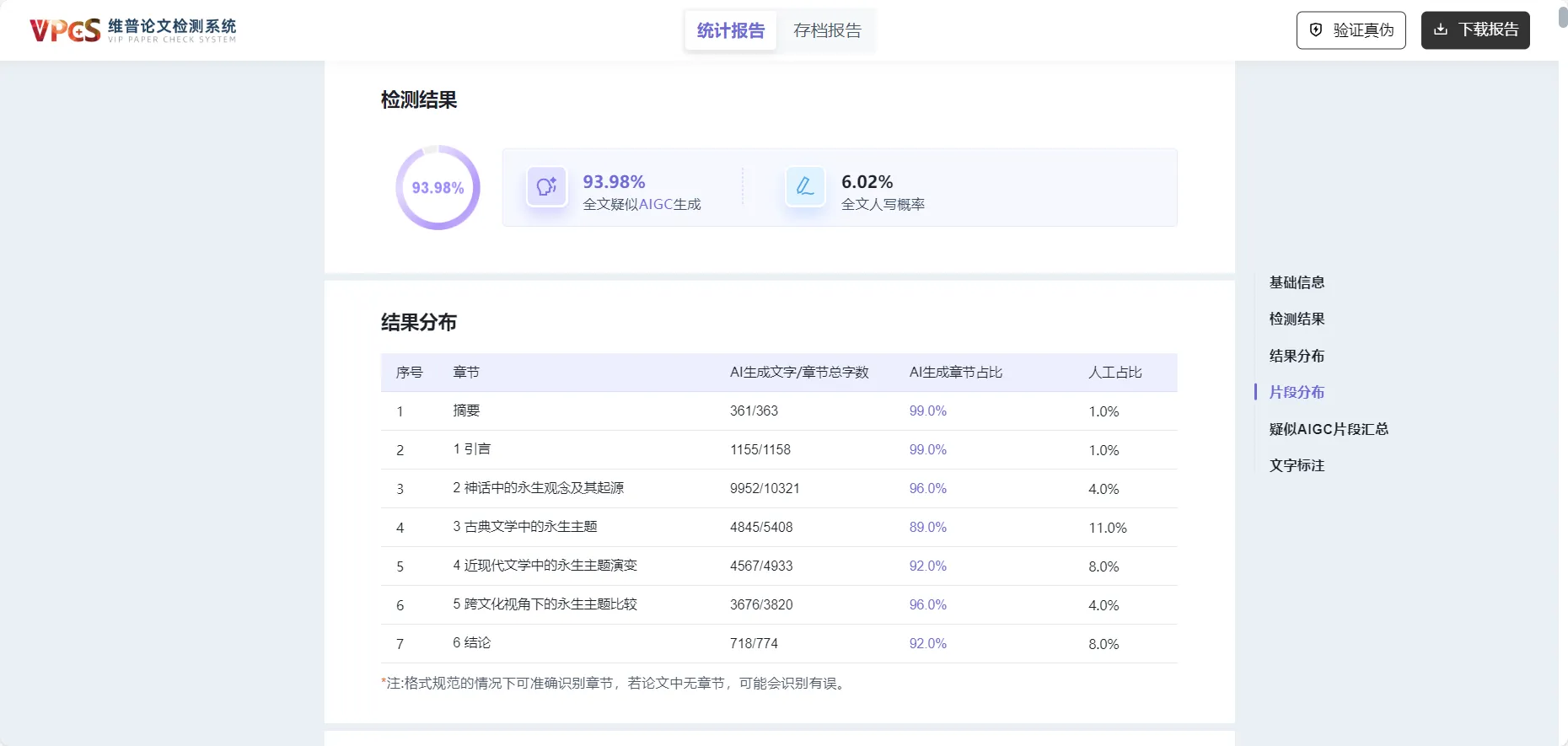This screenshot has height=746, width=1568.
Task: Jump to 结果分布 in the side navigation
Action: 1297,356
